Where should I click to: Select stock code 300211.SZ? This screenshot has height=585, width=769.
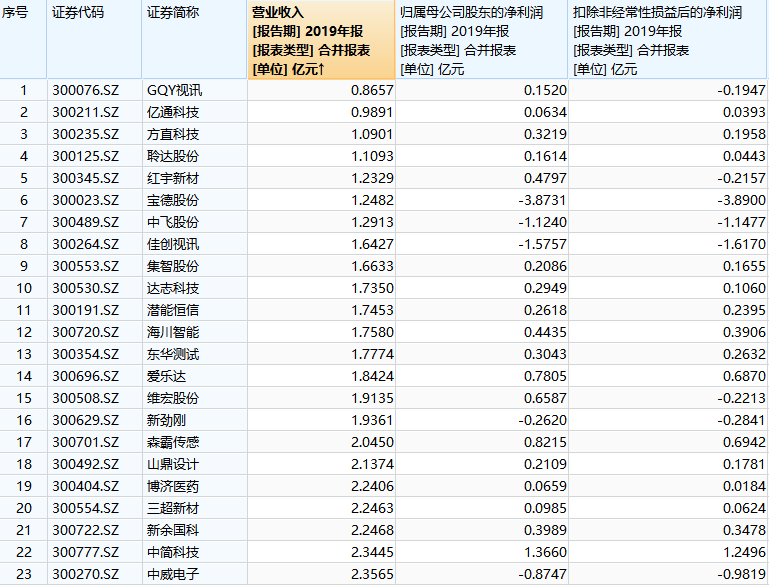click(x=86, y=112)
